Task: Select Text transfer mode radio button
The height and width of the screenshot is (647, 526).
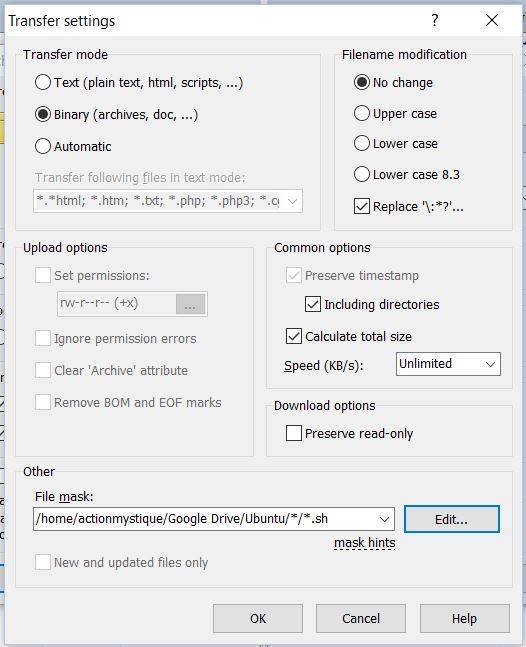Action: click(43, 82)
